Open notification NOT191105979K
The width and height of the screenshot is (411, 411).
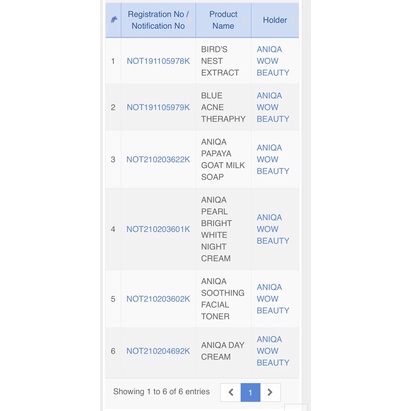158,107
